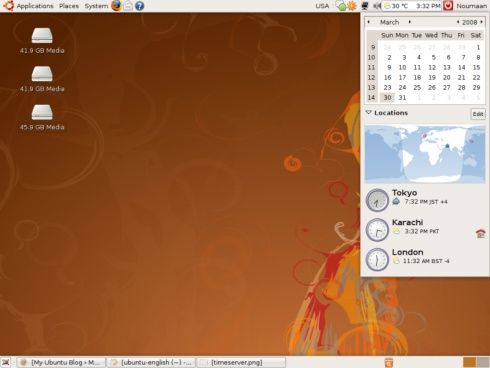490x368 pixels.
Task: Select March 13 in calendar
Action: (447, 67)
